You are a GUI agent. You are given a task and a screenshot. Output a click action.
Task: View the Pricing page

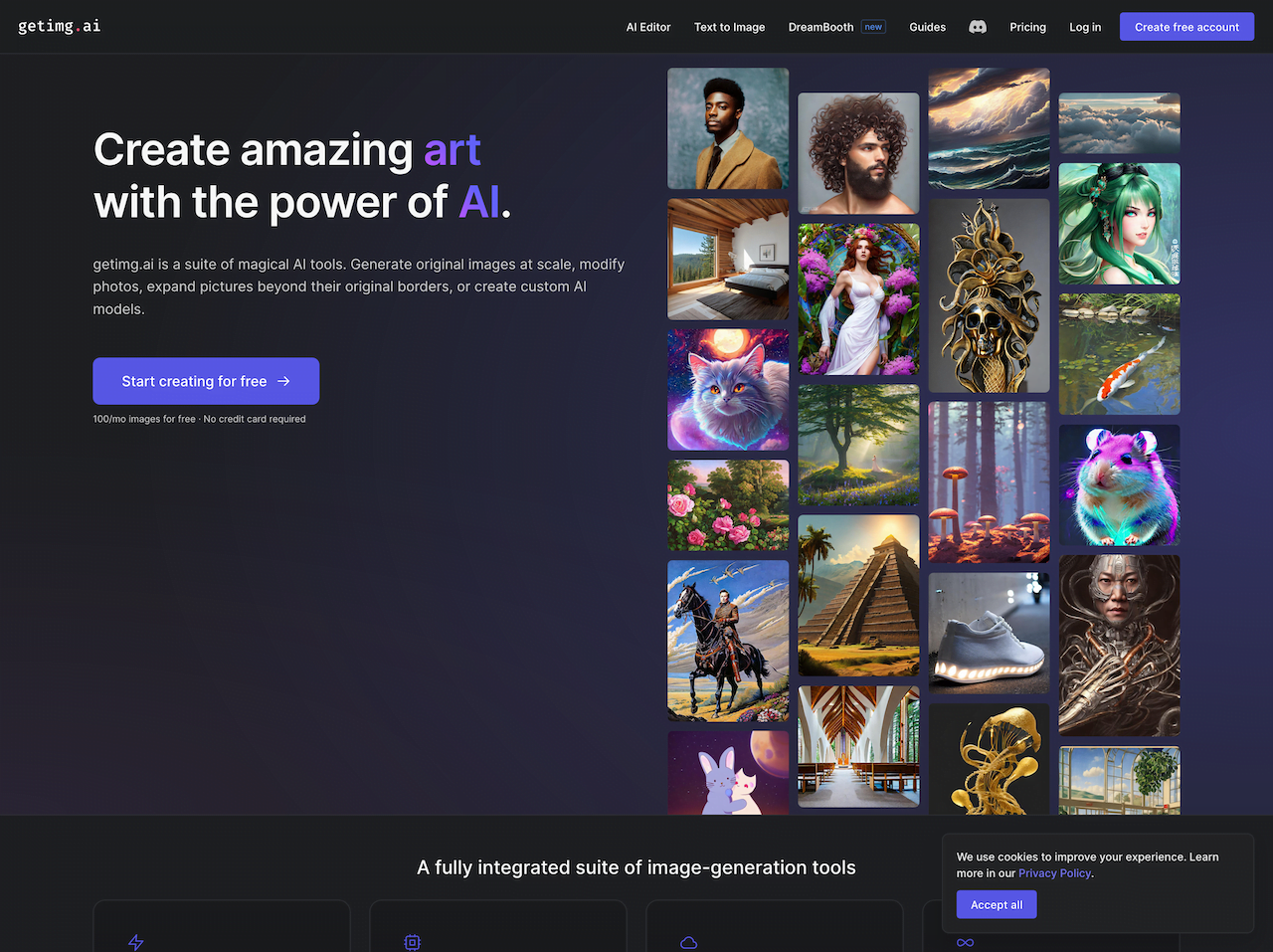pyautogui.click(x=1027, y=27)
